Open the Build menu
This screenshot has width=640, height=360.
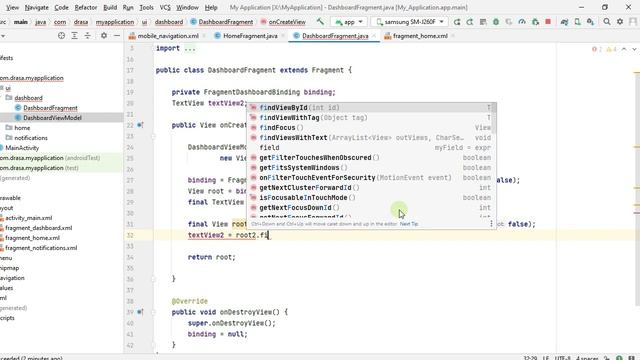tap(110, 7)
